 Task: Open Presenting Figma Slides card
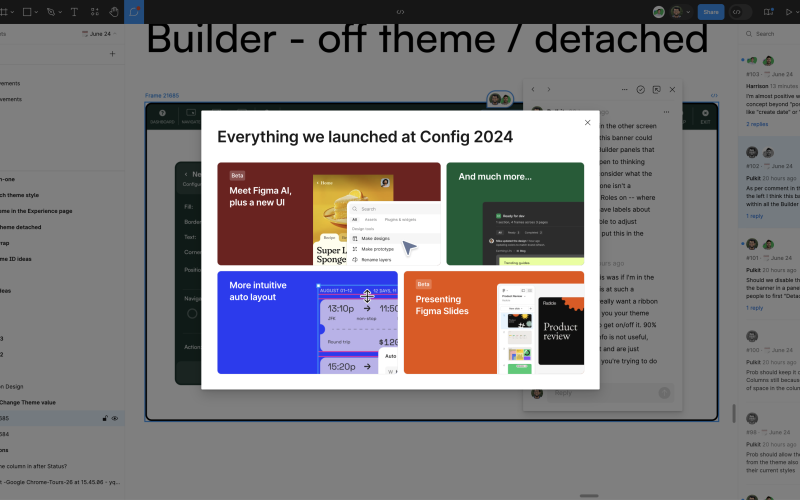click(494, 322)
